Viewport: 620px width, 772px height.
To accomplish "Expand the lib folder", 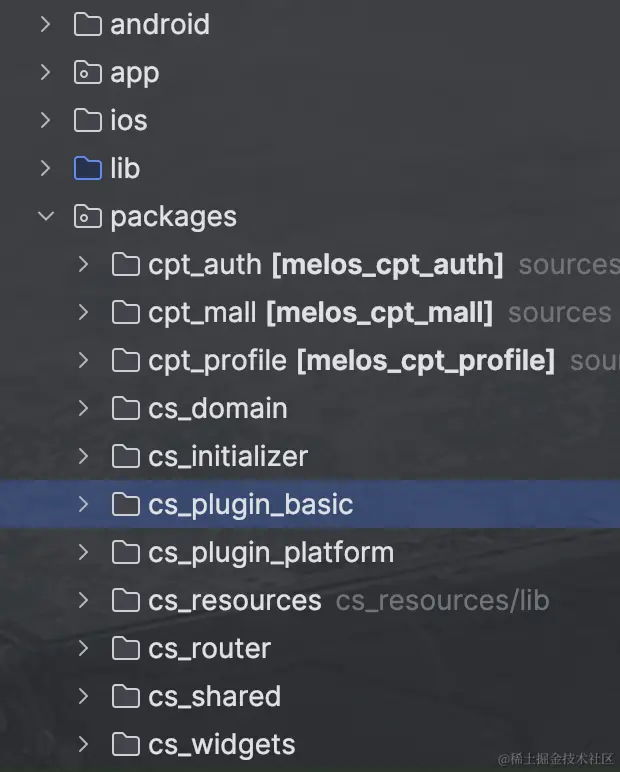I will [x=45, y=168].
